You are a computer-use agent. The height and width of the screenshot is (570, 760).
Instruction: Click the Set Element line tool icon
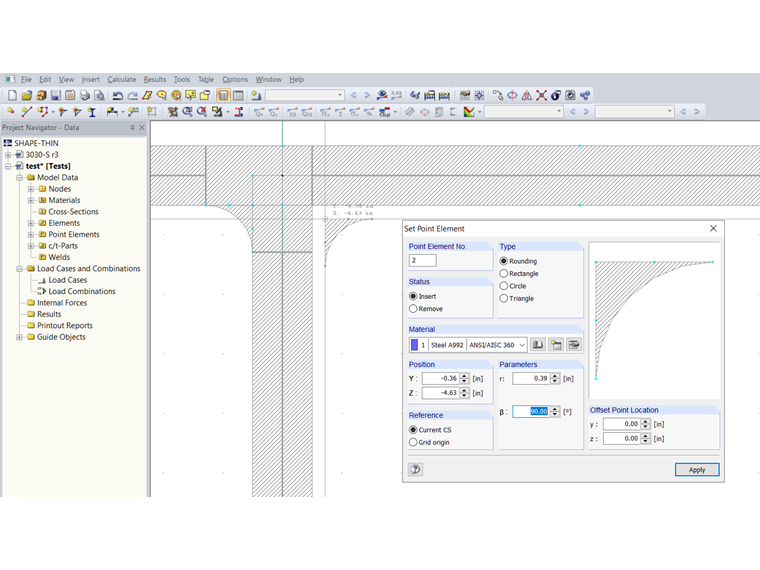[x=27, y=112]
